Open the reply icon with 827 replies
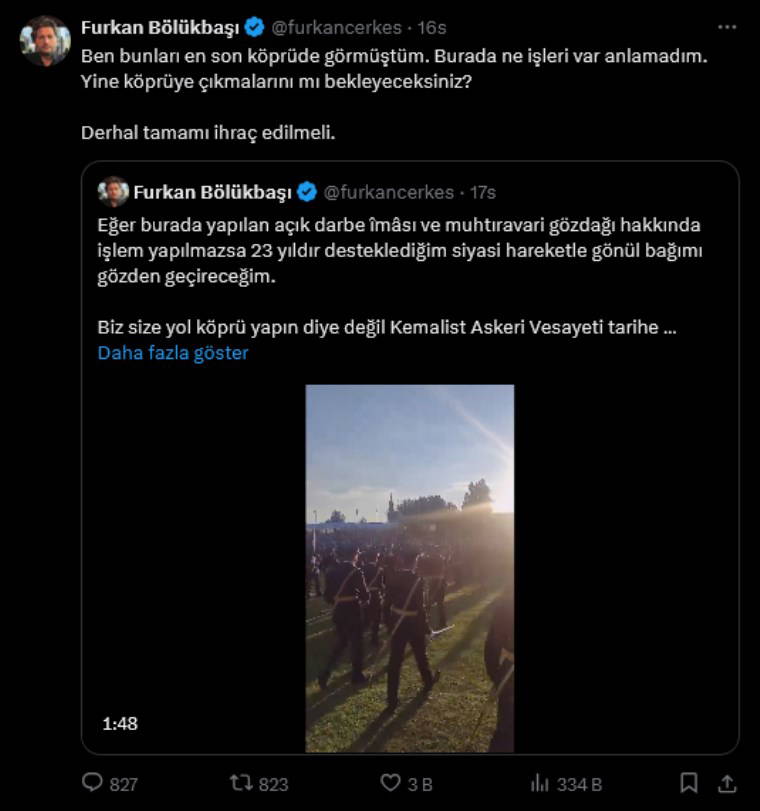Viewport: 760px width, 811px height. (93, 783)
